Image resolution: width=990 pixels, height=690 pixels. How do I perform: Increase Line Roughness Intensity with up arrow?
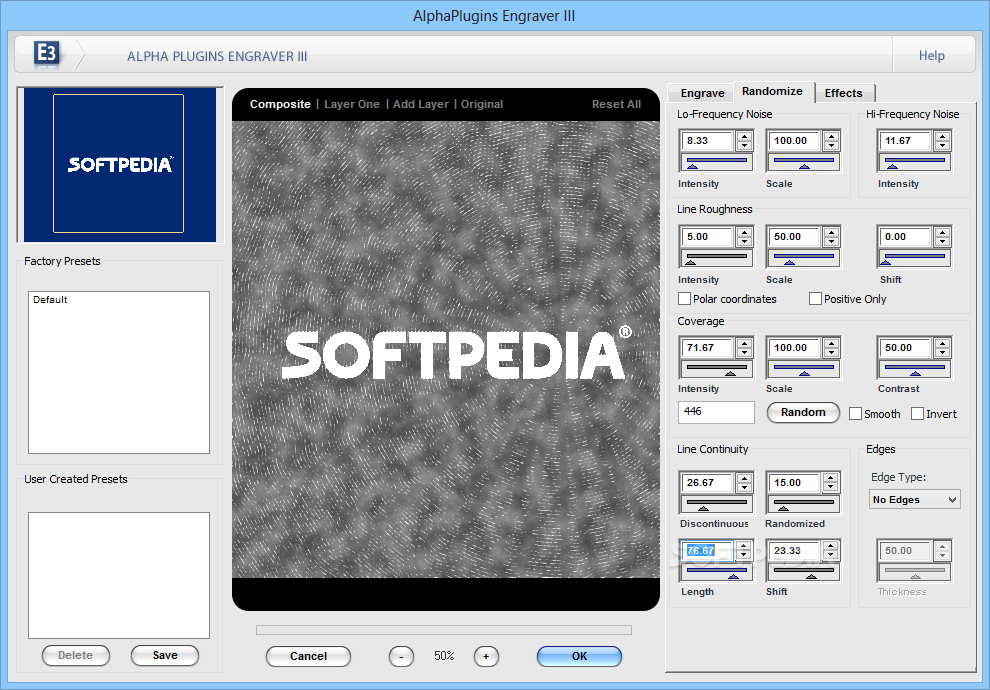coord(744,232)
